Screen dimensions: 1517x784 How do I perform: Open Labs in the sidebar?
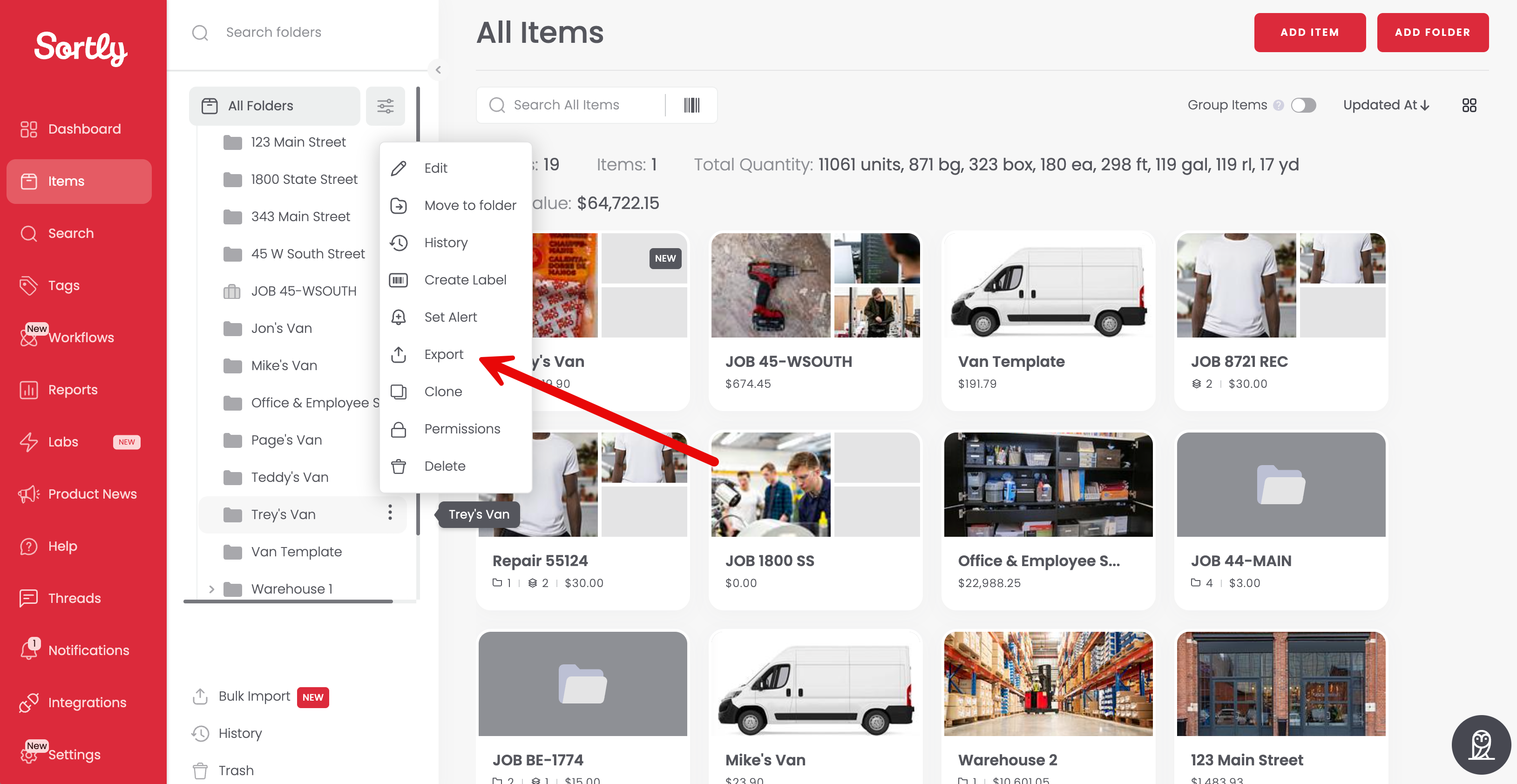click(79, 442)
